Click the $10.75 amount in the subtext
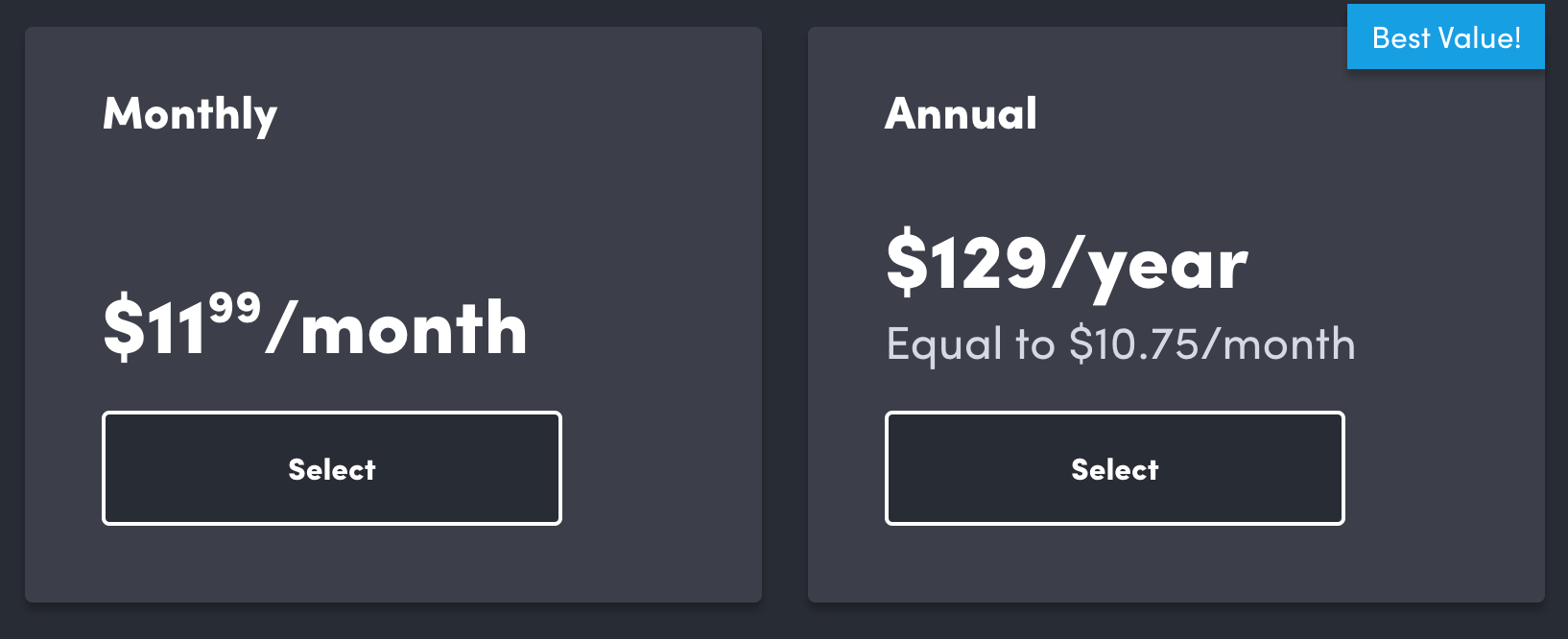This screenshot has width=1568, height=639. point(1133,344)
